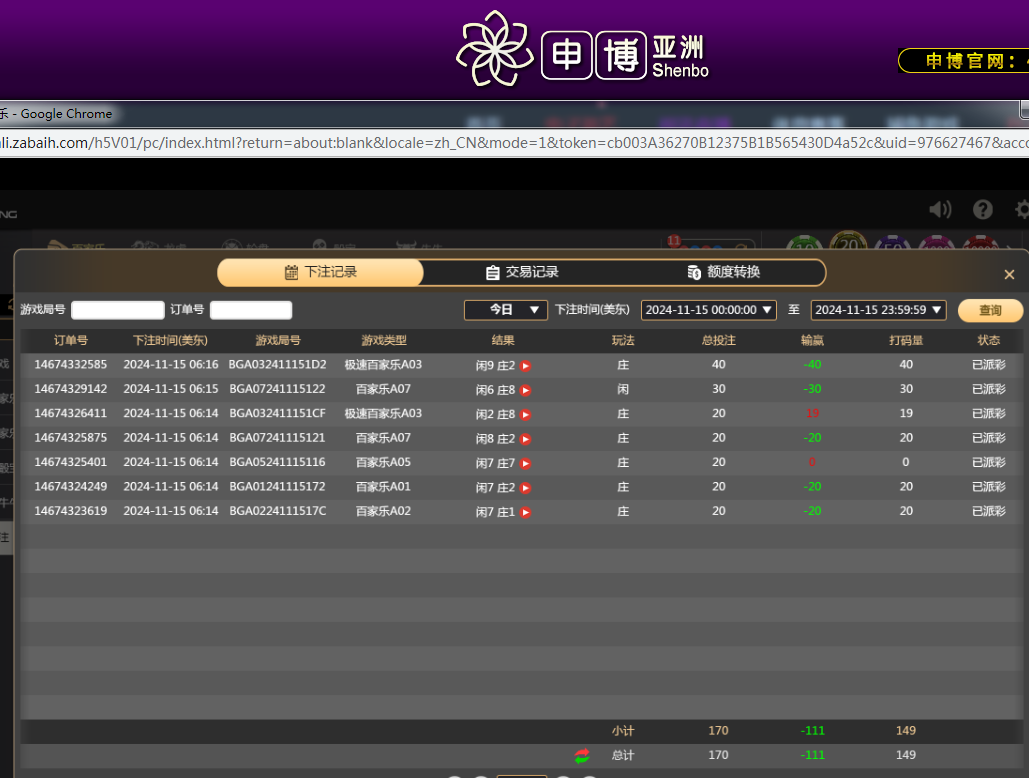
Task: Play video replay for order 14674329142
Action: (525, 390)
